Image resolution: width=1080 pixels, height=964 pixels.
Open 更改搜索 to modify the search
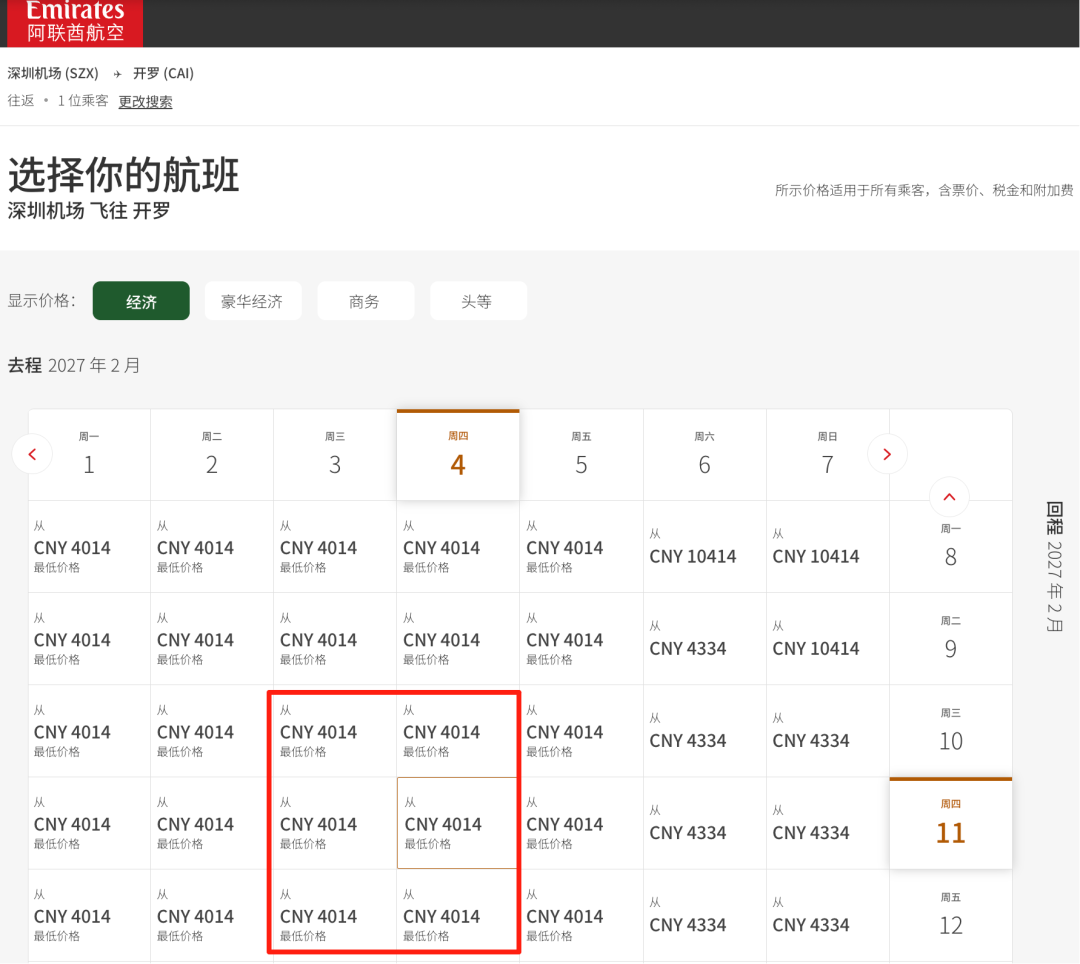[x=145, y=101]
